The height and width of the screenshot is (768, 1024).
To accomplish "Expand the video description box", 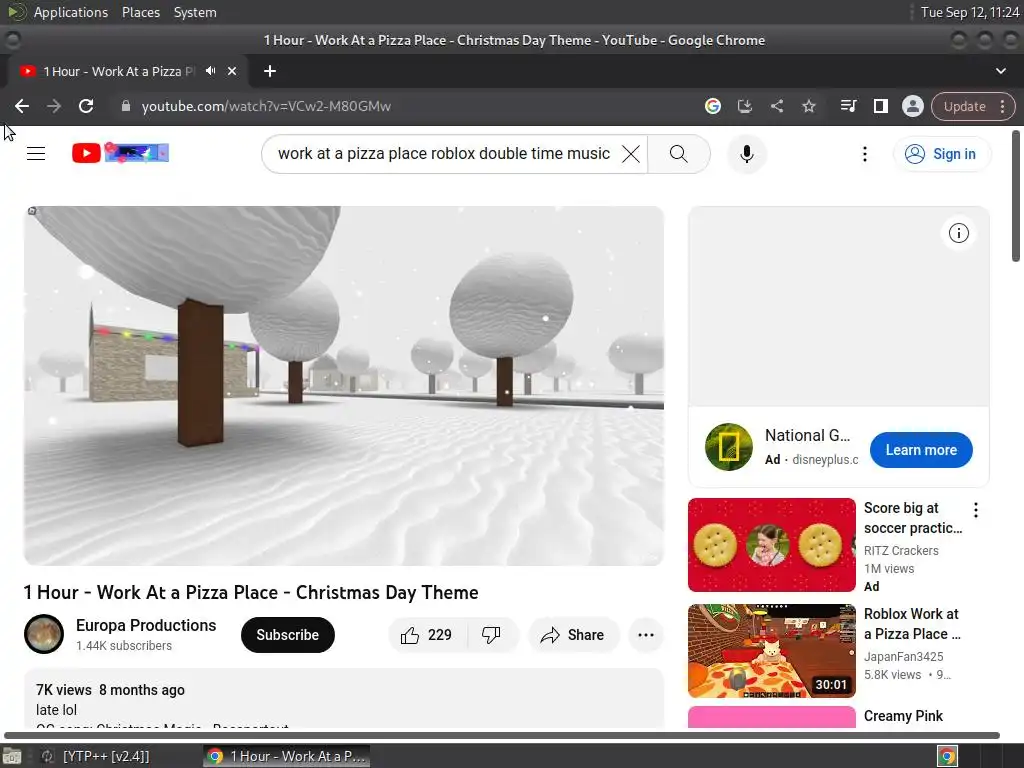I will (344, 699).
